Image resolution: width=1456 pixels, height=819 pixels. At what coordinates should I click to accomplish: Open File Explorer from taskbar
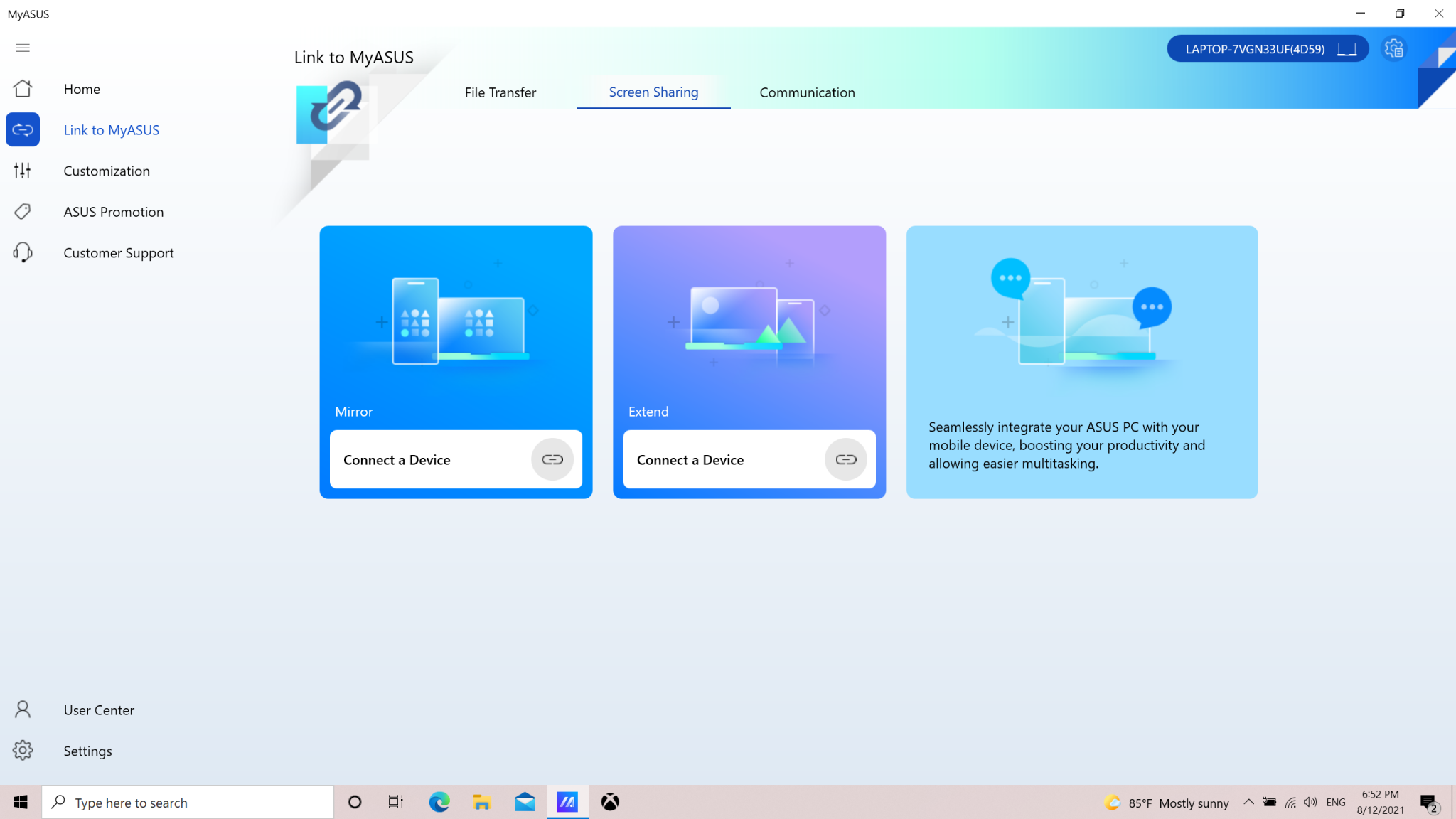click(482, 802)
